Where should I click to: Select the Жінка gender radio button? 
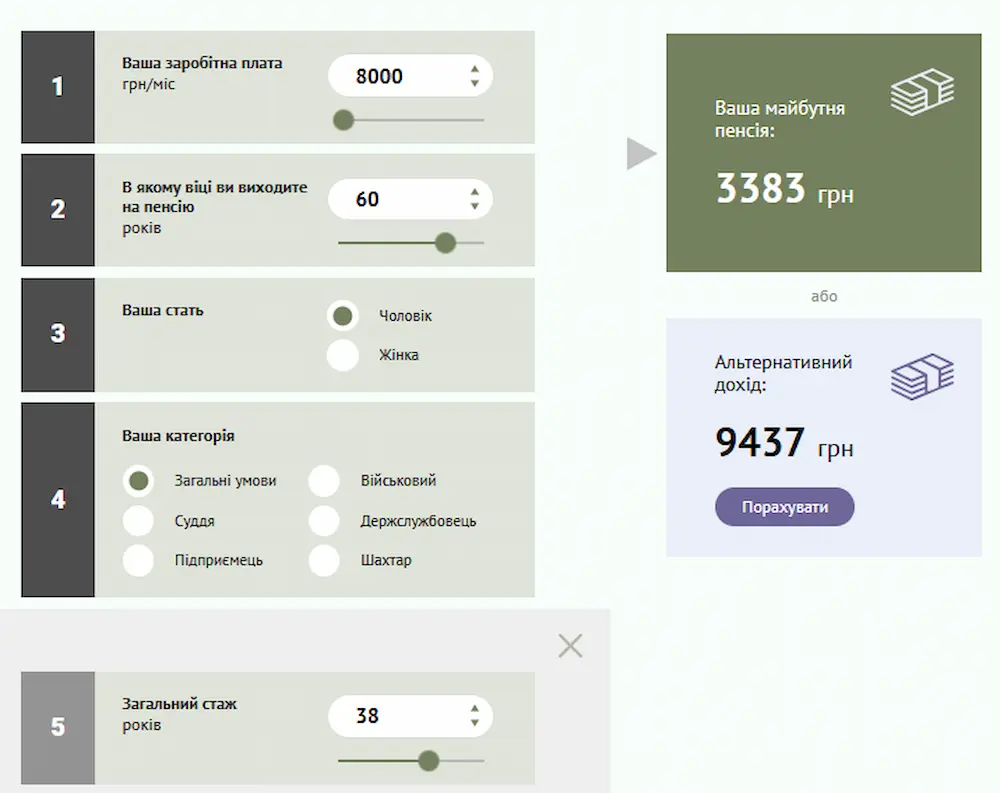(343, 355)
